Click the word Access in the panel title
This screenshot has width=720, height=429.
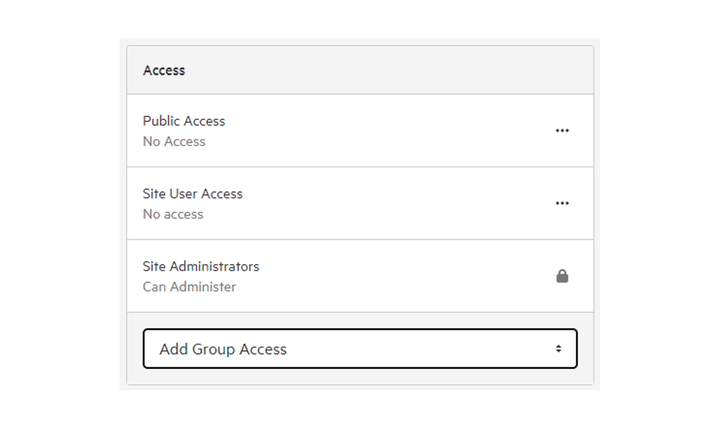point(164,70)
